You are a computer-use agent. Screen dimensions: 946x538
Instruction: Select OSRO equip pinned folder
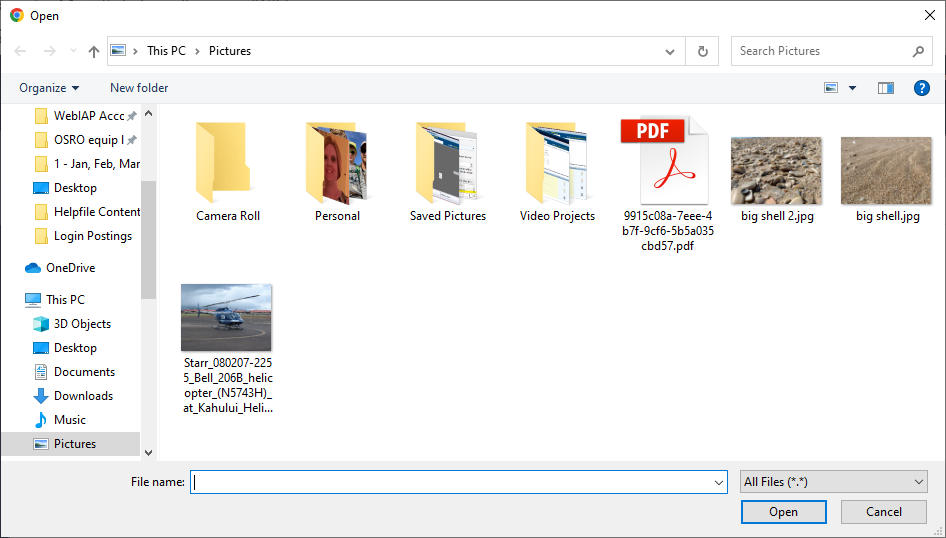[x=86, y=140]
